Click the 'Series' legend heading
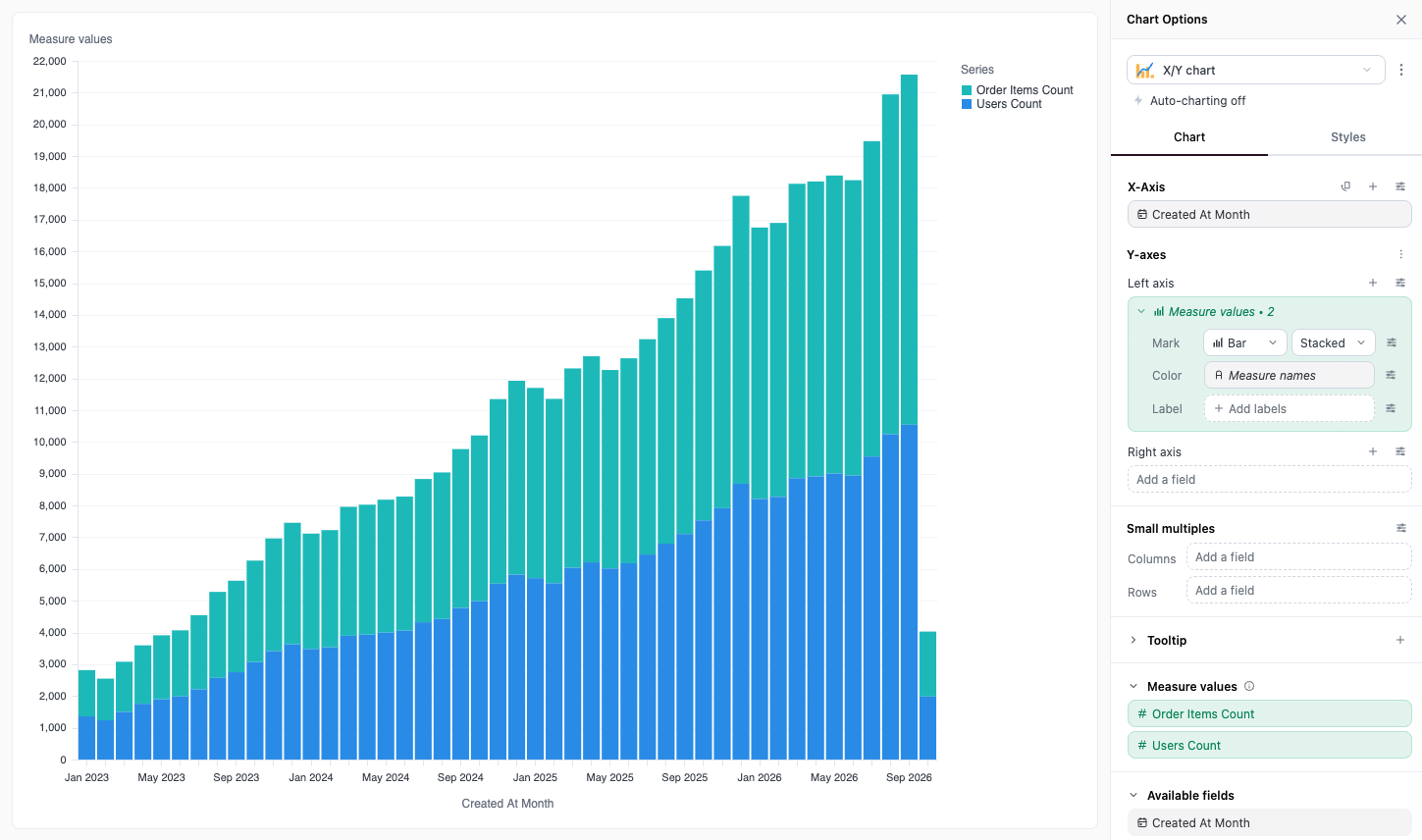The height and width of the screenshot is (840, 1422). pos(977,70)
